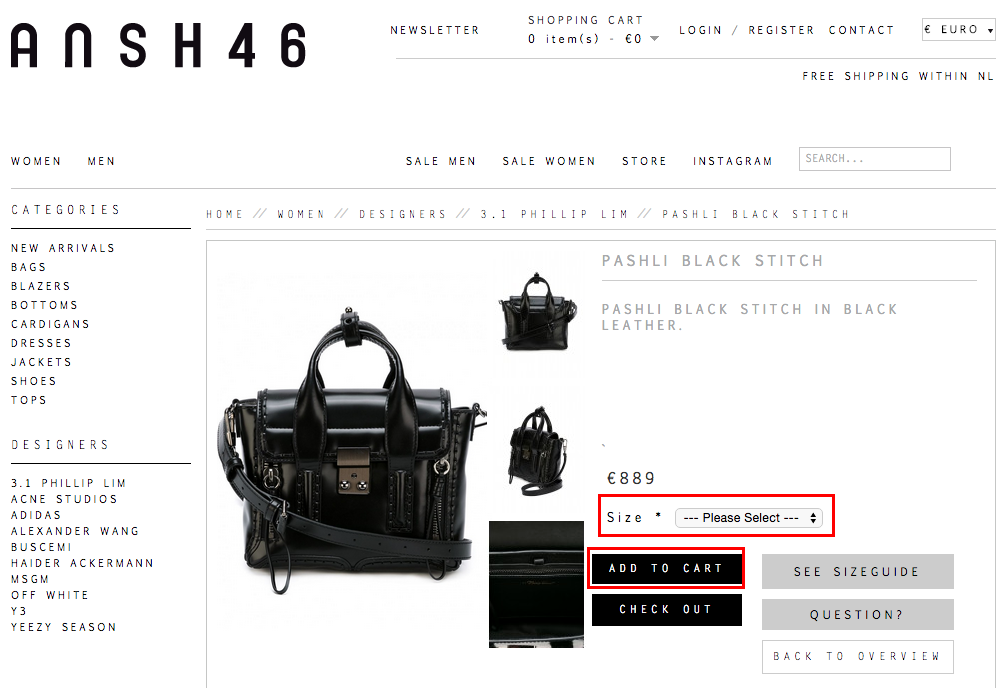
Task: Open the Size Please Select dropdown
Action: (748, 518)
